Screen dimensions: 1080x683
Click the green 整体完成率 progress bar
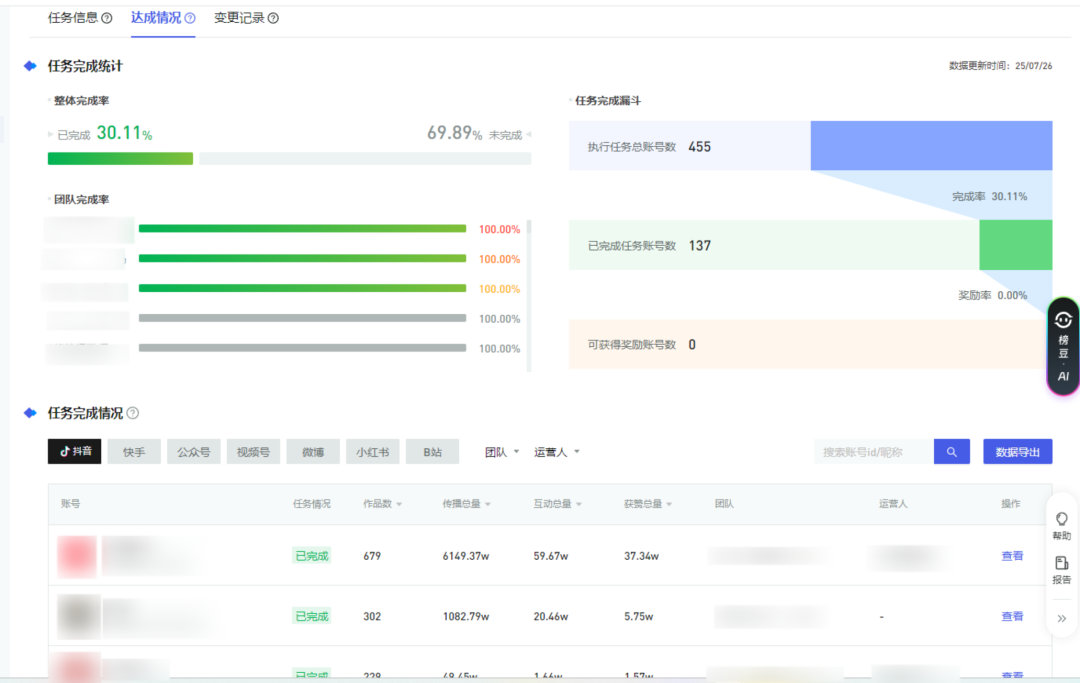point(120,158)
